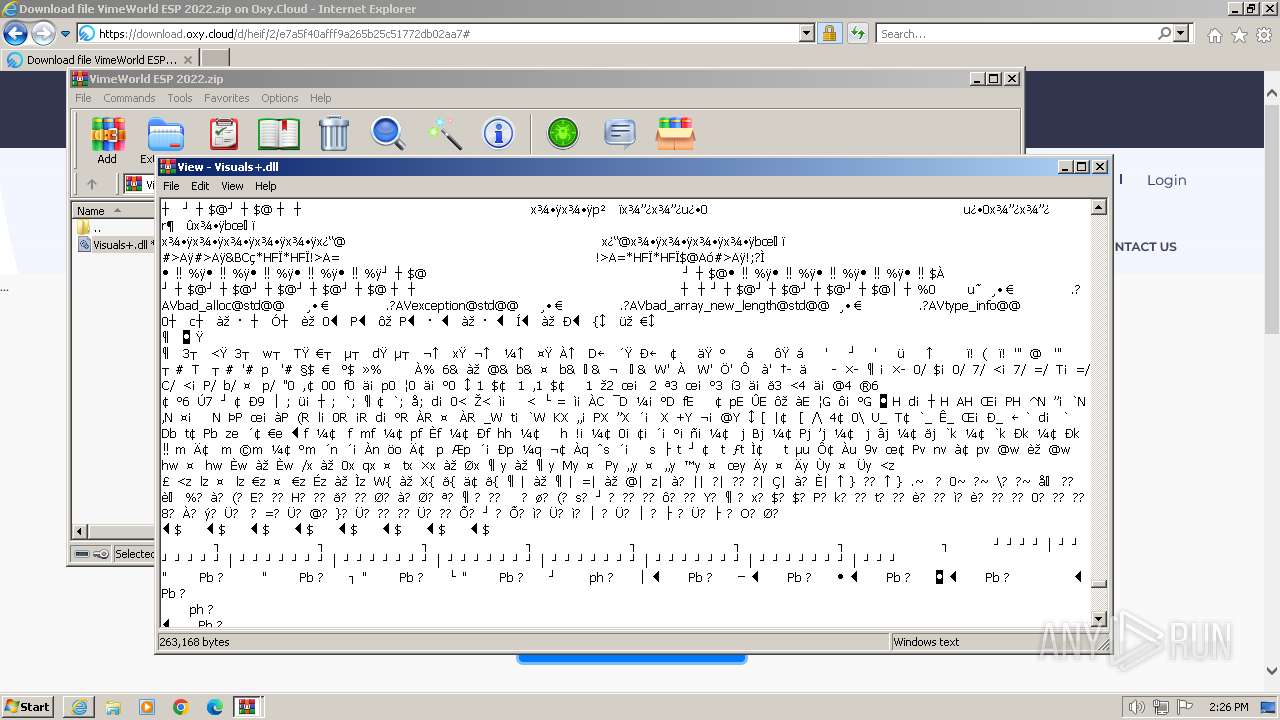The image size is (1280, 720).
Task: Open a new browser tab
Action: click(215, 59)
